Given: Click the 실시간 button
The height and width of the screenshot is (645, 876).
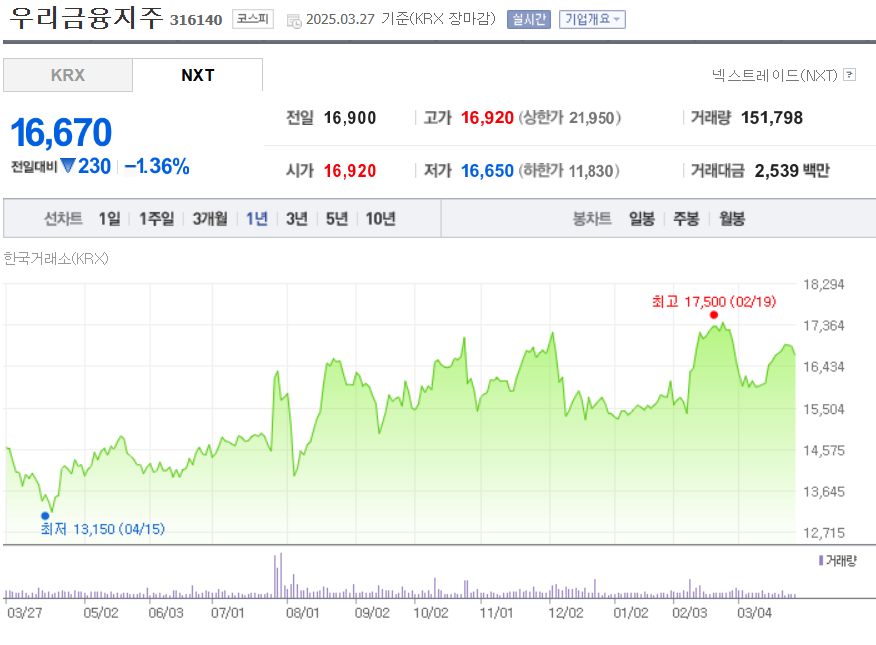Looking at the screenshot, I should click(x=529, y=20).
